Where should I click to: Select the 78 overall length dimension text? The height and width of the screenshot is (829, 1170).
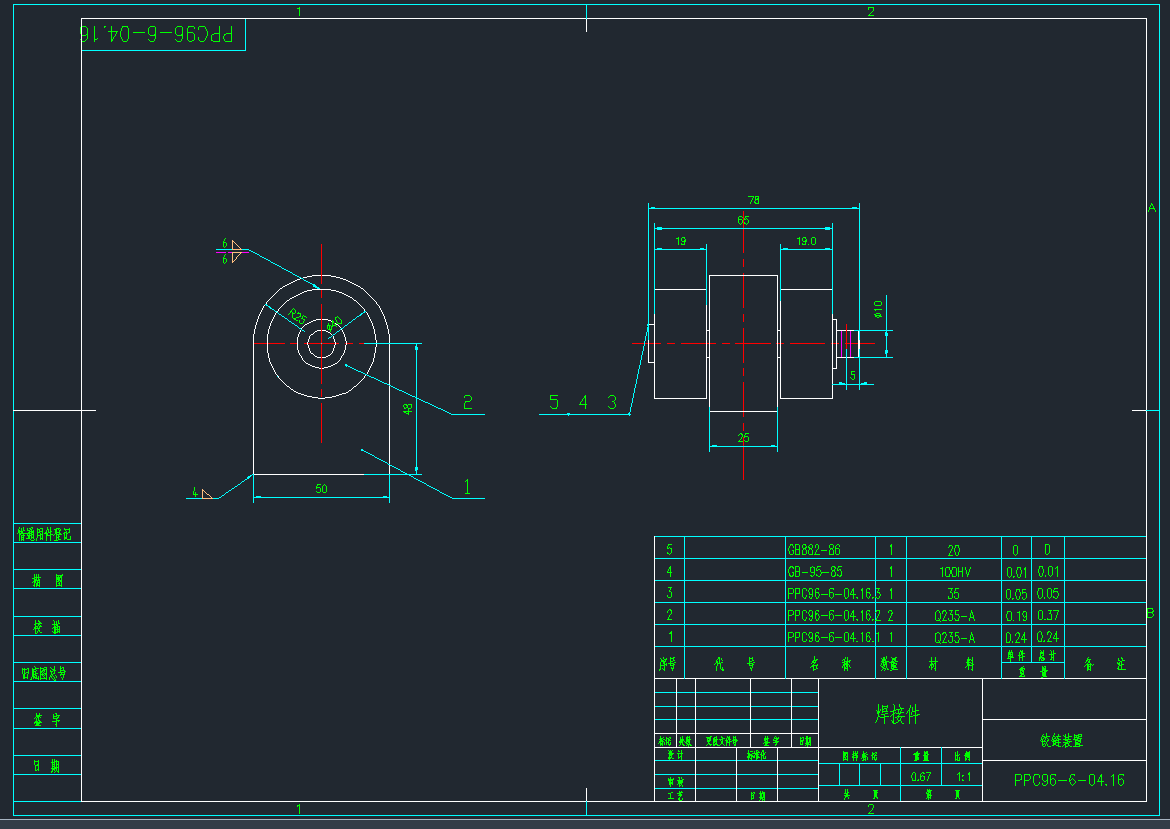[x=754, y=200]
